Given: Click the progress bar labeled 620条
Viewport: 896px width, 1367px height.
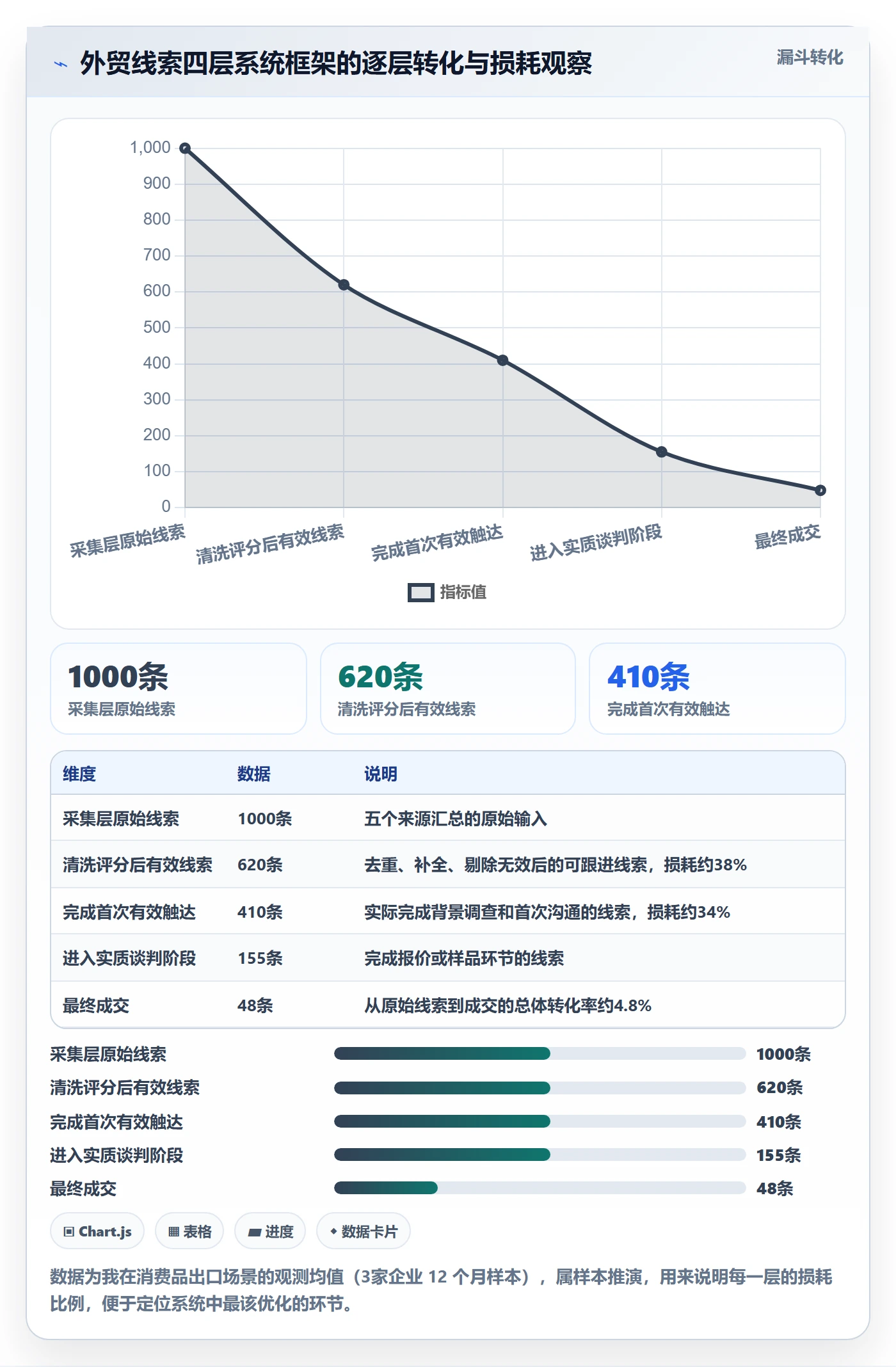Looking at the screenshot, I should tap(540, 1087).
